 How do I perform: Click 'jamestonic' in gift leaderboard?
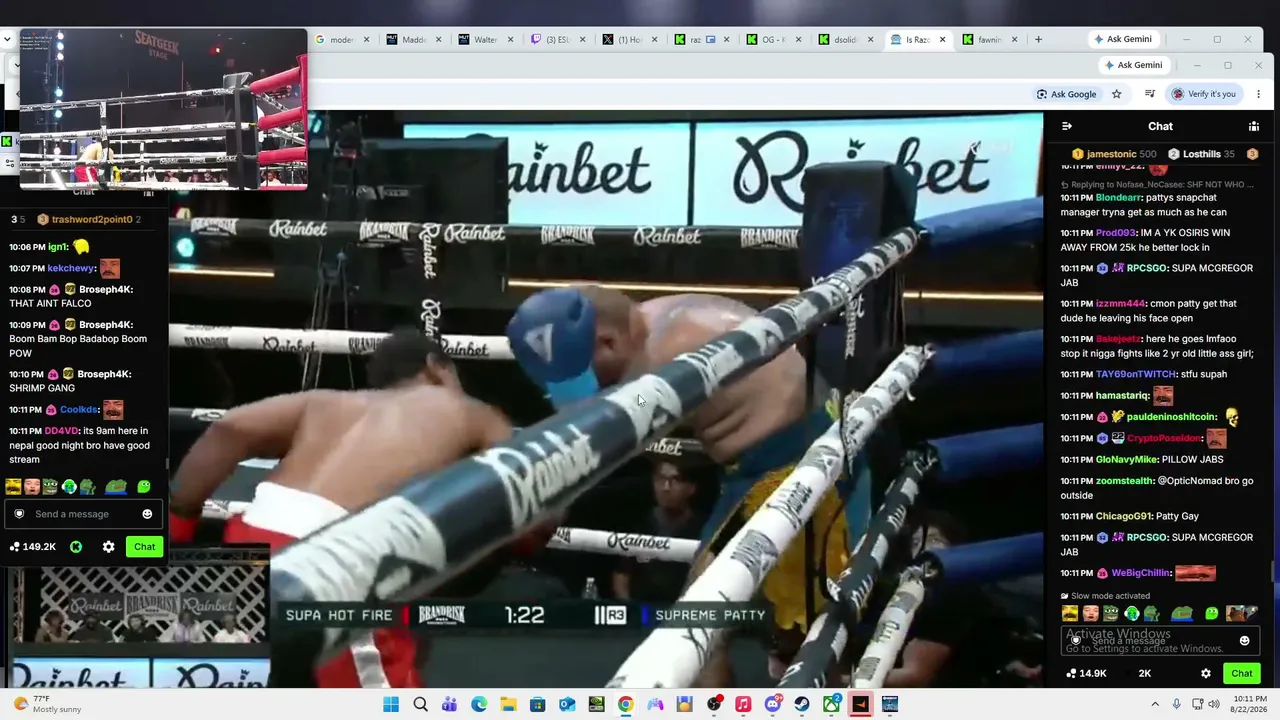click(1112, 154)
